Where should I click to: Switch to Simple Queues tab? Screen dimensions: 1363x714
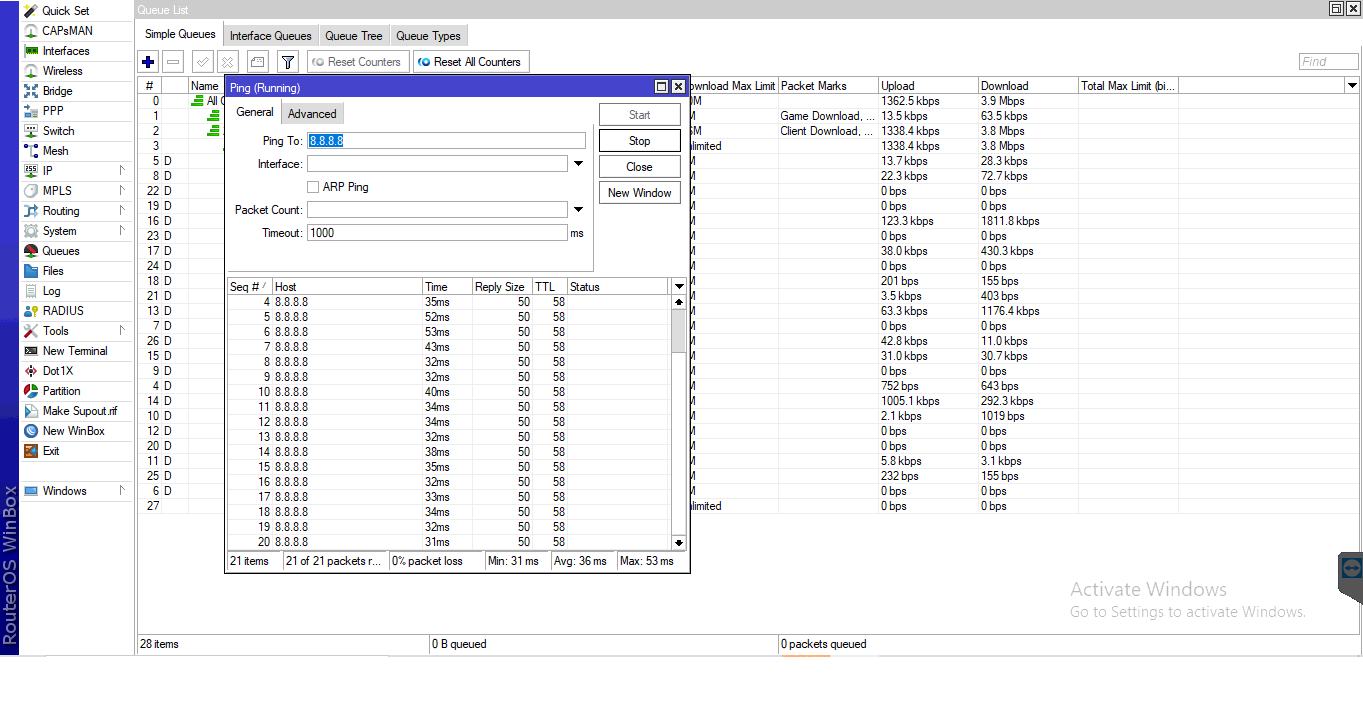(x=180, y=35)
